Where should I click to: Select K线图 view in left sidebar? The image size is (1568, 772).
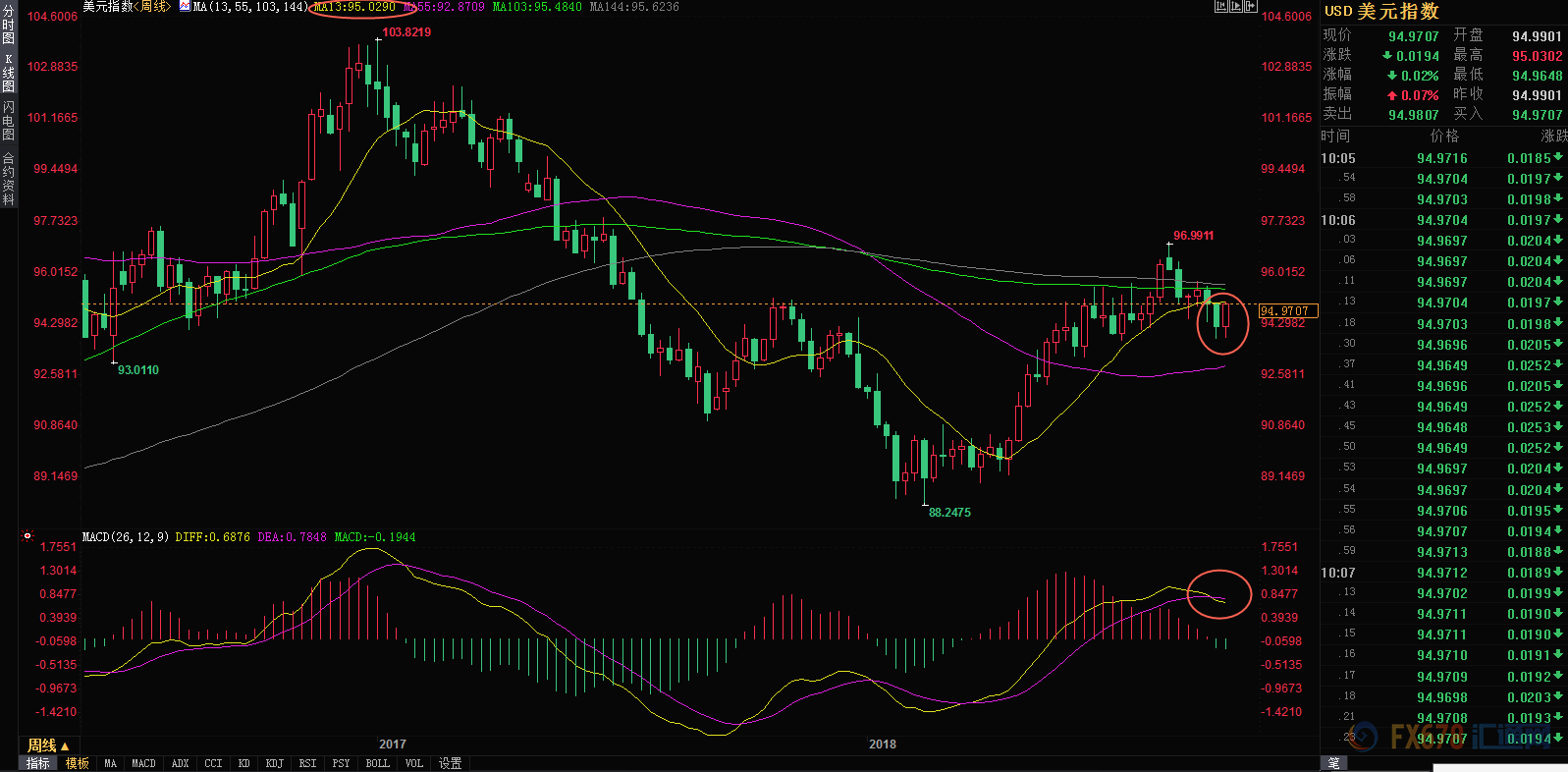tap(9, 73)
